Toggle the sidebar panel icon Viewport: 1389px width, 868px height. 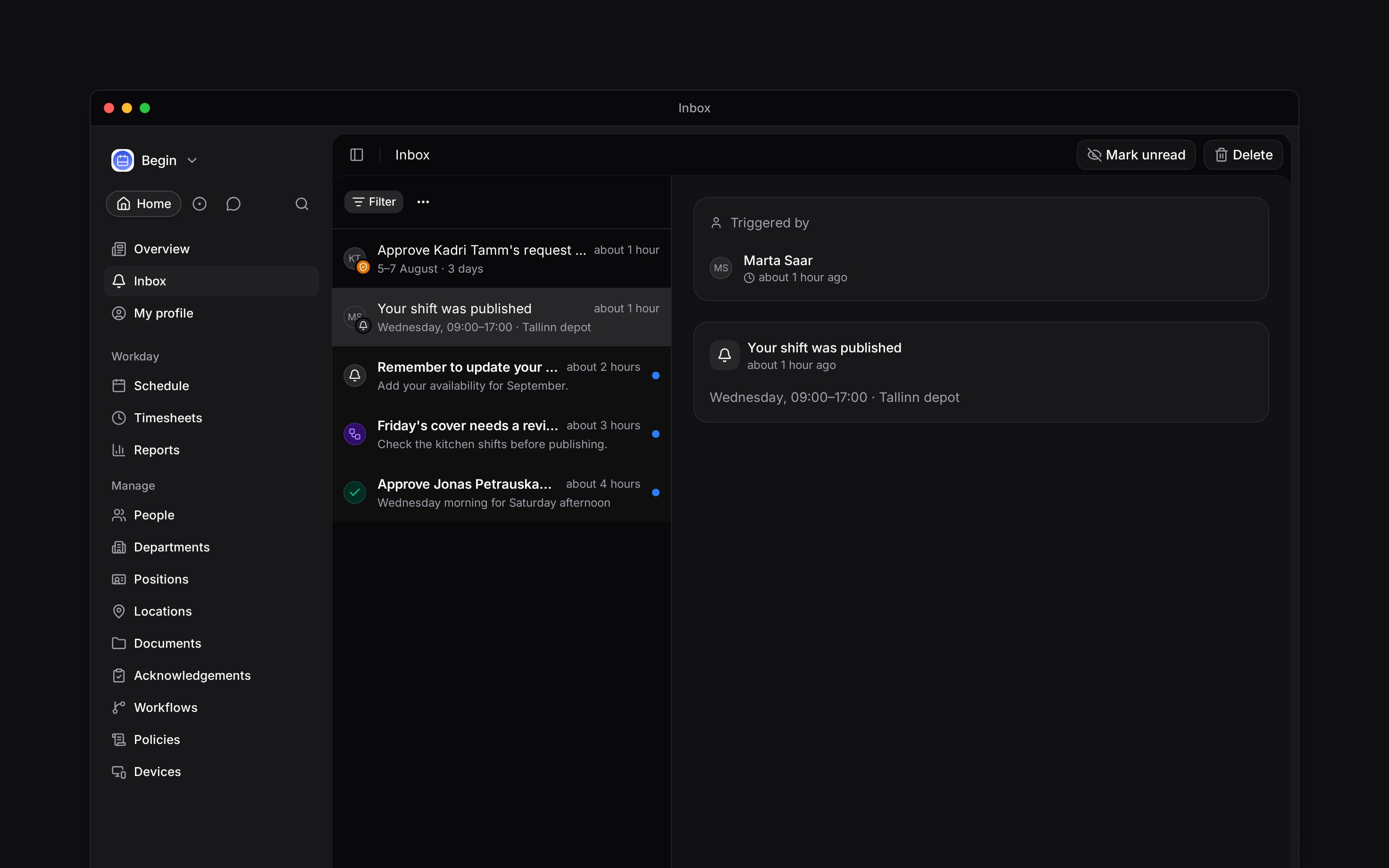pyautogui.click(x=356, y=155)
